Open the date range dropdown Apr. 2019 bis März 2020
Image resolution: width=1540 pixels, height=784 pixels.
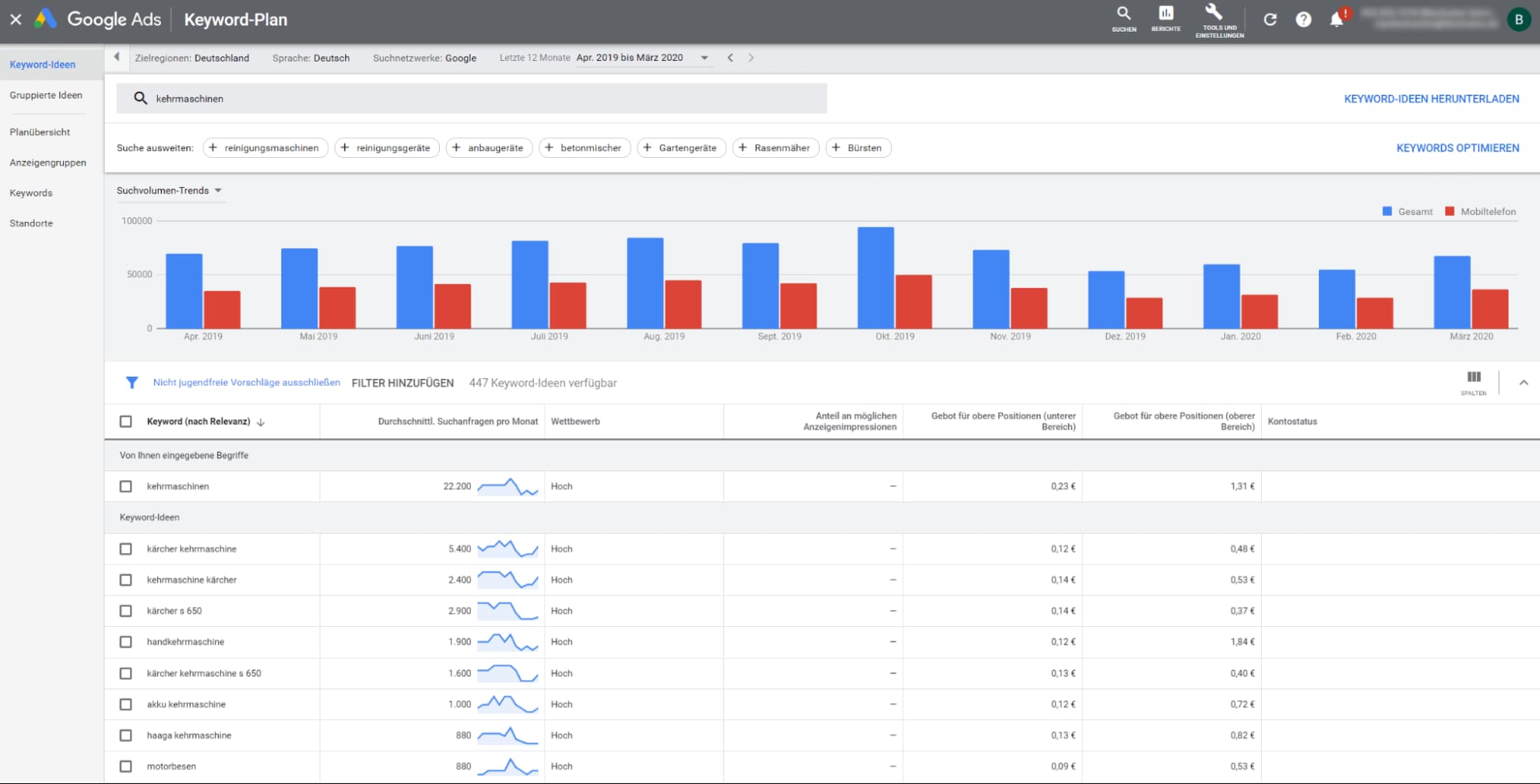643,58
